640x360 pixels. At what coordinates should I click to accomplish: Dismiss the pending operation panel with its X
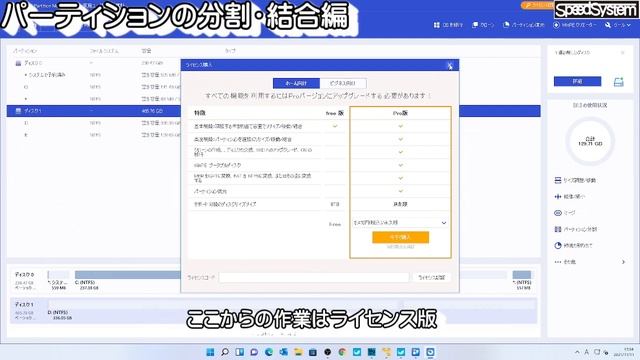coord(622,53)
